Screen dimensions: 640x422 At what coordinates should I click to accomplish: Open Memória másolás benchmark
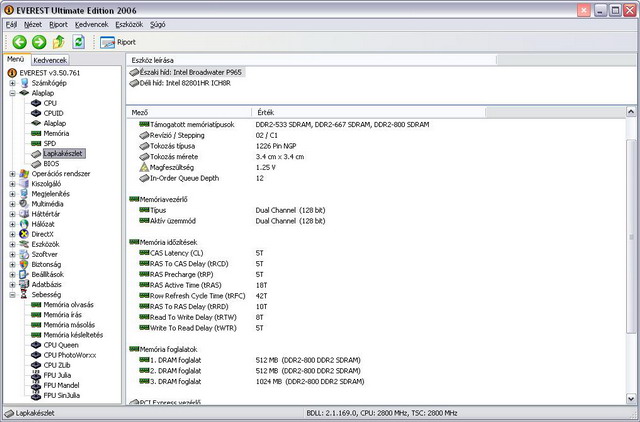pyautogui.click(x=69, y=325)
